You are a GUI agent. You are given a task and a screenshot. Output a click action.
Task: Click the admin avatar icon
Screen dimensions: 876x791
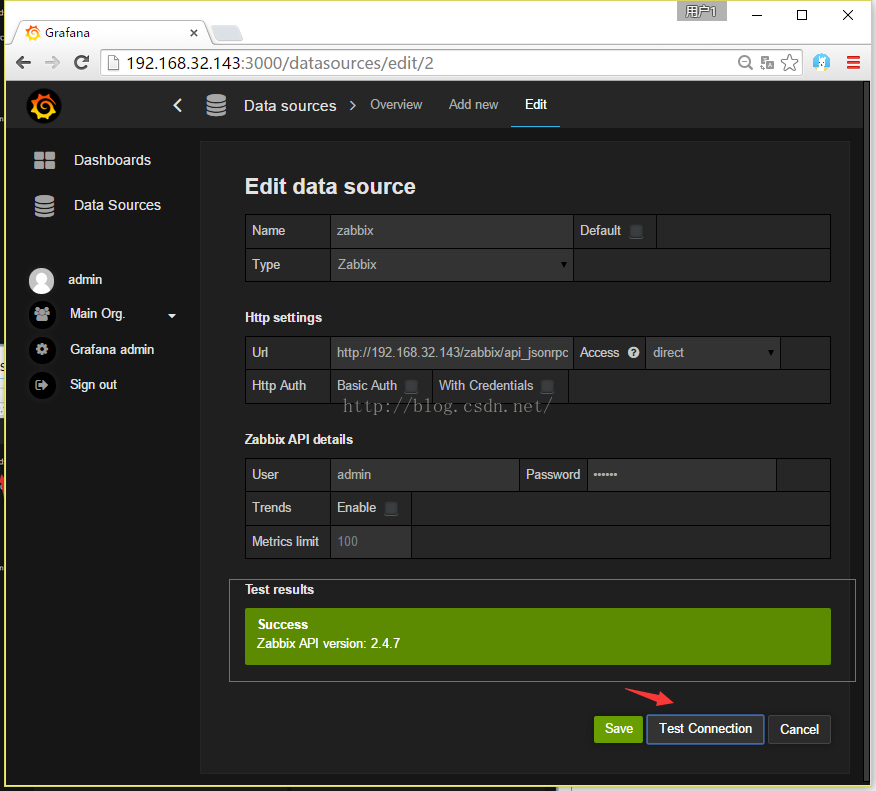[41, 280]
